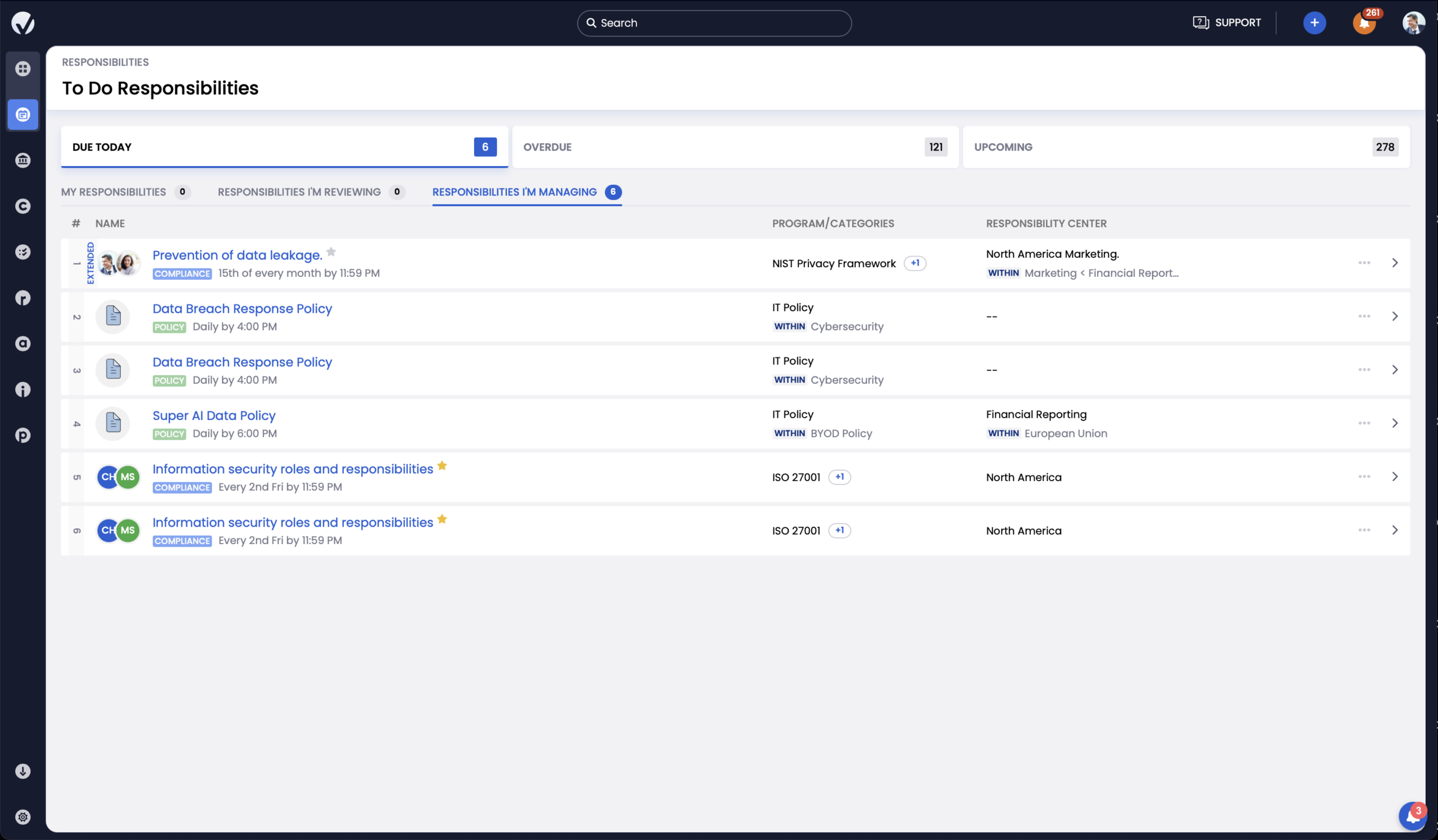Toggle star on Prevention of data leakage
The image size is (1438, 840).
pyautogui.click(x=331, y=252)
